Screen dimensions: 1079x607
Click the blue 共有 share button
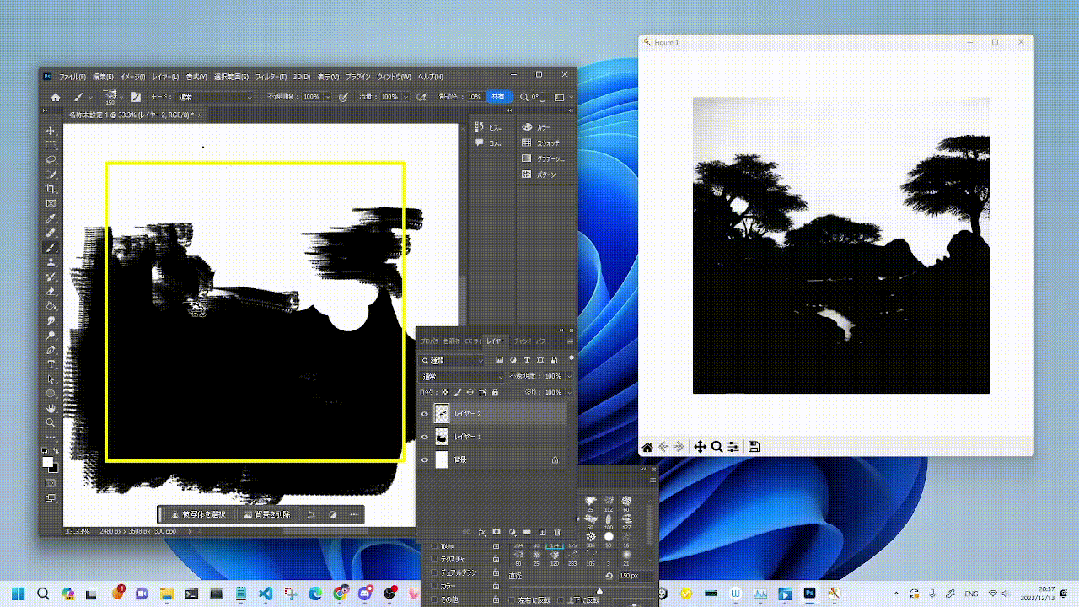(x=498, y=97)
